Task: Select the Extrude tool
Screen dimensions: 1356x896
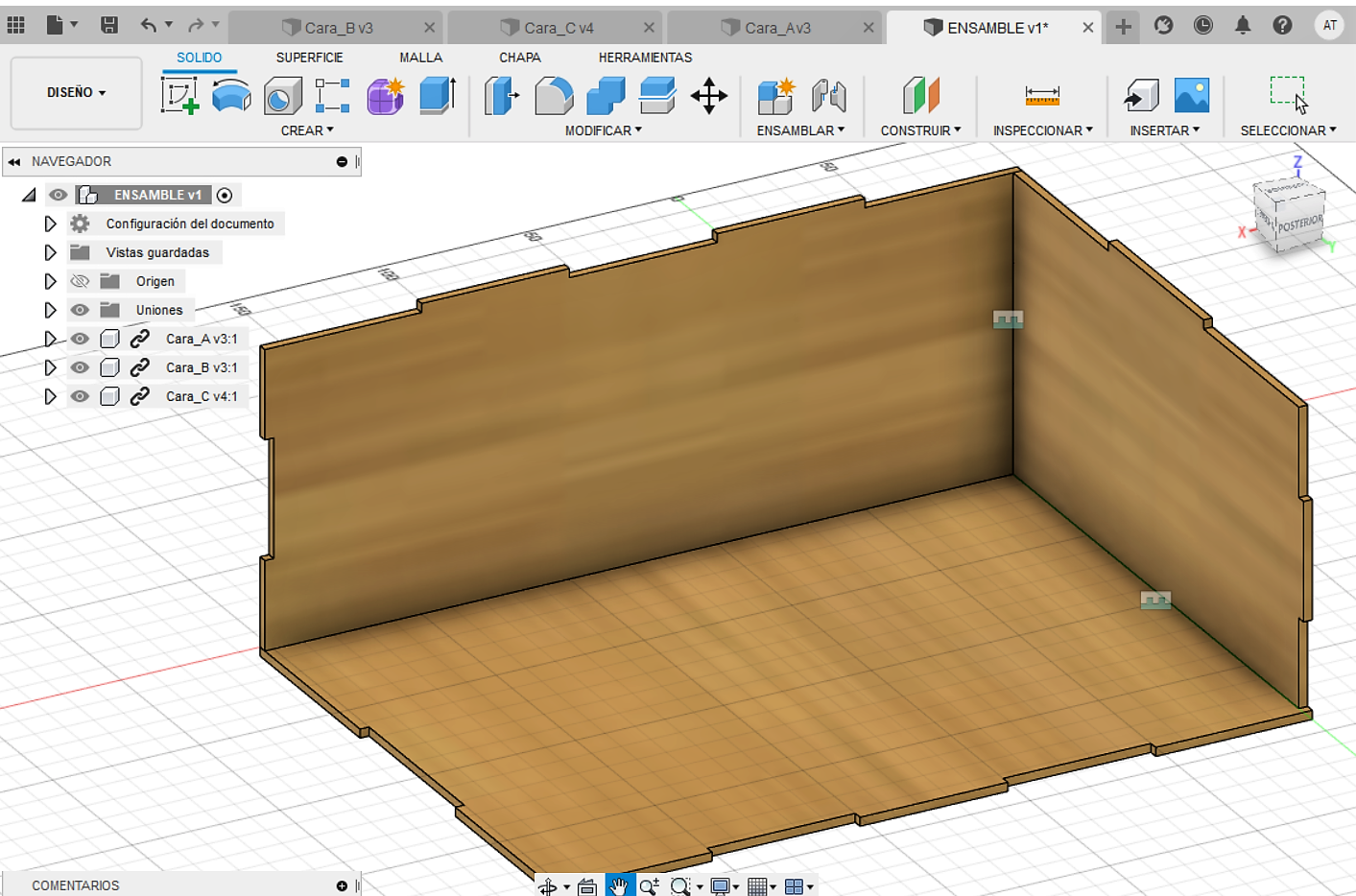Action: 437,96
